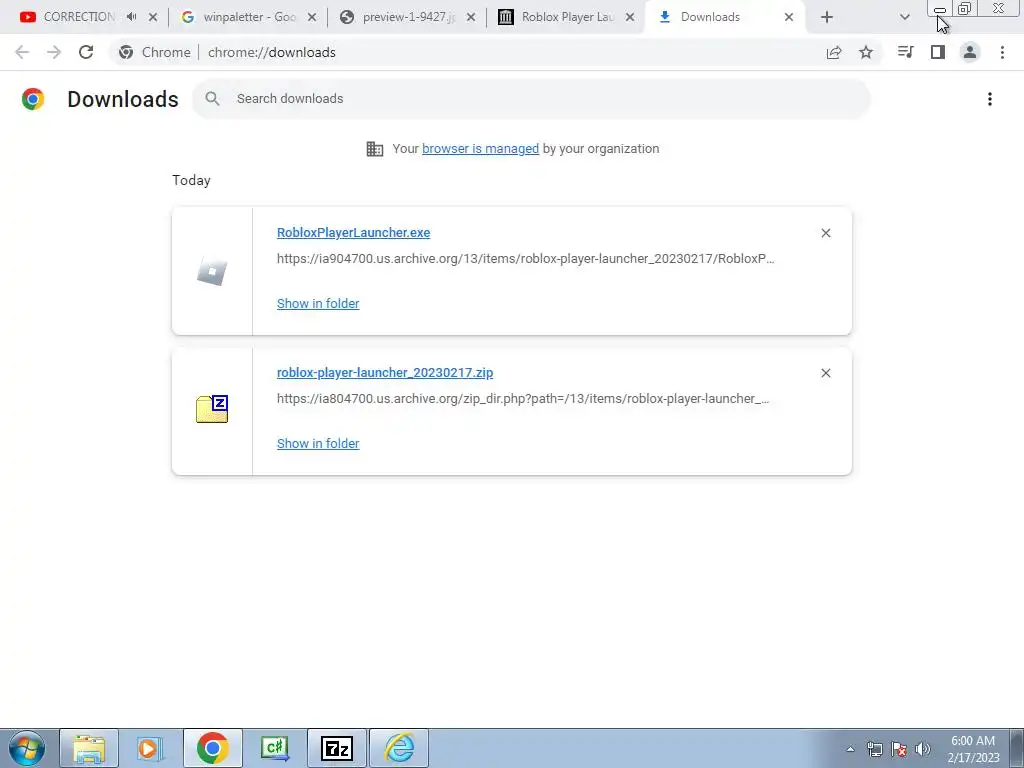The image size is (1024, 768).
Task: Restore down the Chrome window
Action: pos(965,8)
